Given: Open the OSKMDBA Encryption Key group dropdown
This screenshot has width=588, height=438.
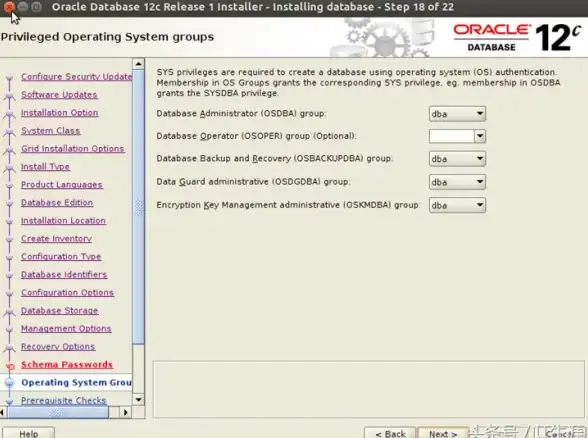Looking at the screenshot, I should pos(457,205).
